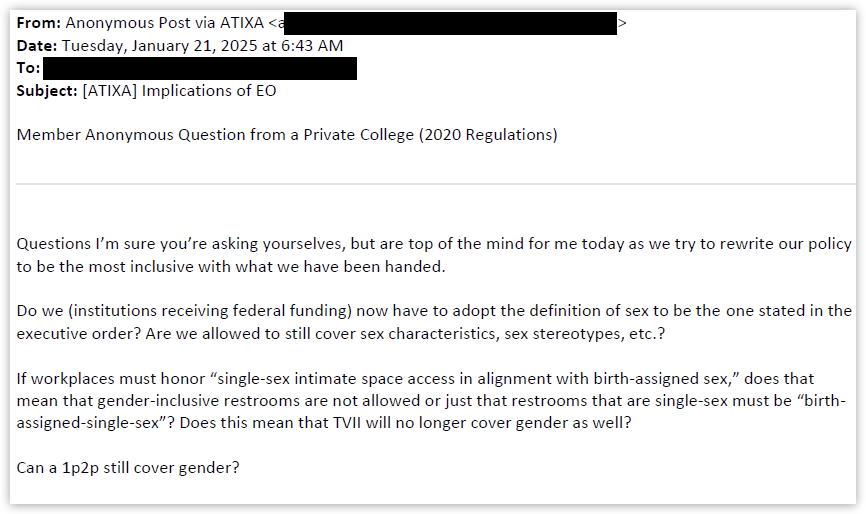Click the horizontal divider line under the header
The width and height of the screenshot is (866, 514).
pyautogui.click(x=436, y=184)
